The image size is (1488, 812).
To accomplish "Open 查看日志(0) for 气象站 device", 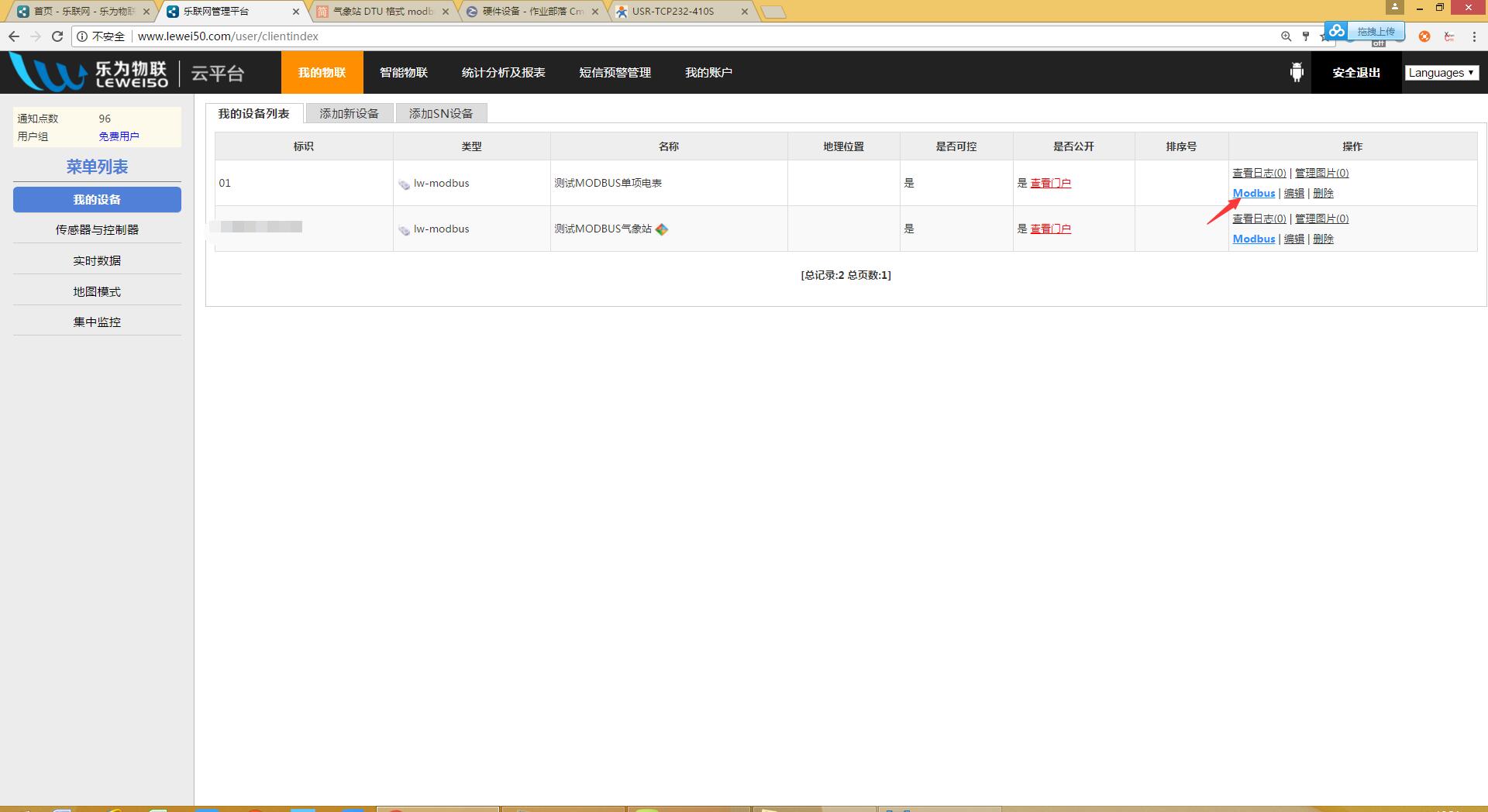I will (1259, 218).
